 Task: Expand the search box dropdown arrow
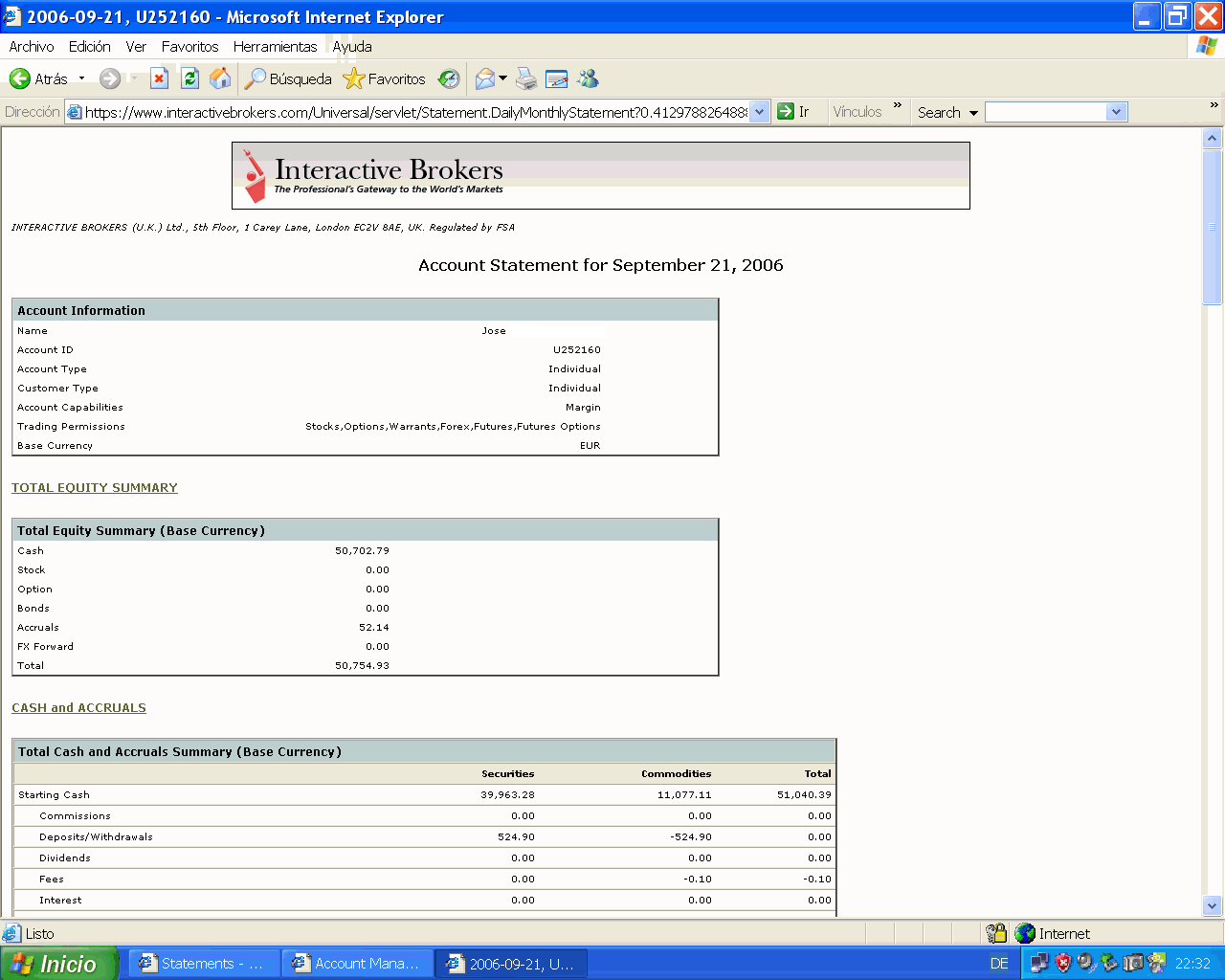pos(1116,112)
